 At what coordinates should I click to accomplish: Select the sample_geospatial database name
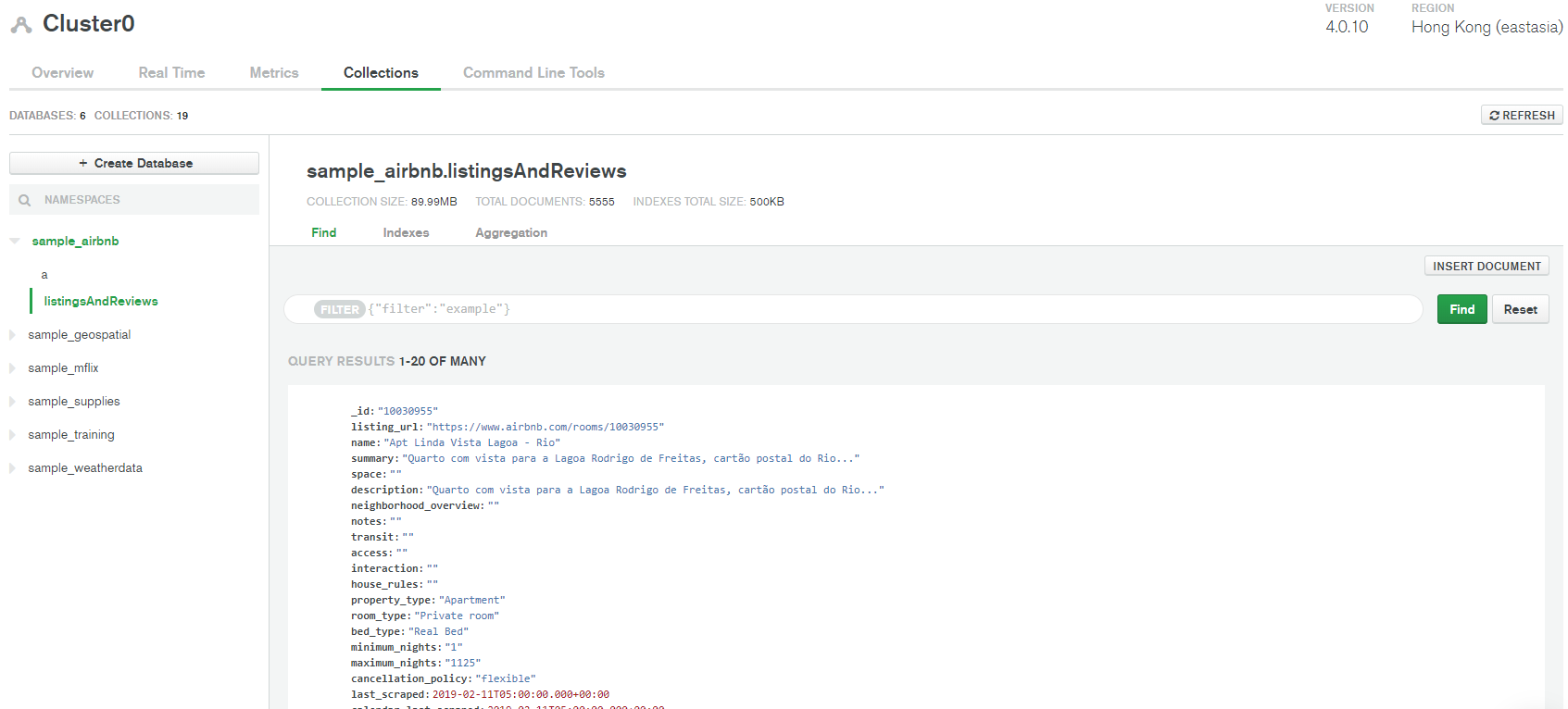point(80,335)
